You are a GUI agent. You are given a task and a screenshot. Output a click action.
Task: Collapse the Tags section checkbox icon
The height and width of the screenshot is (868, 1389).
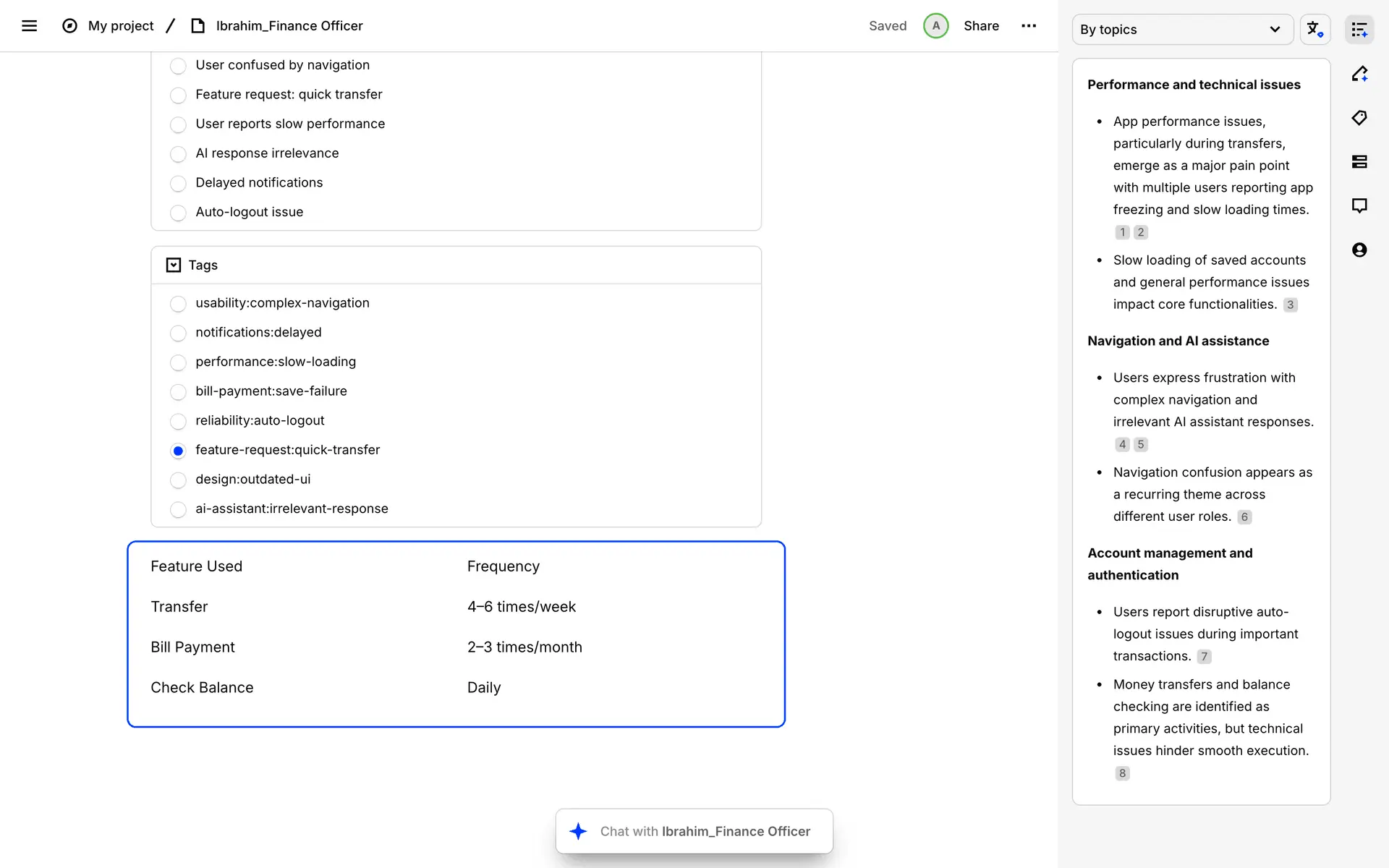pyautogui.click(x=174, y=265)
